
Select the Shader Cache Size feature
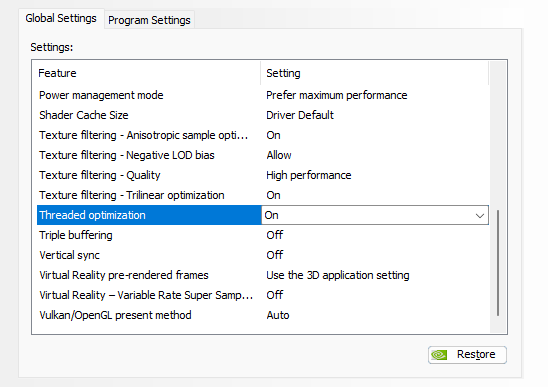pos(84,115)
